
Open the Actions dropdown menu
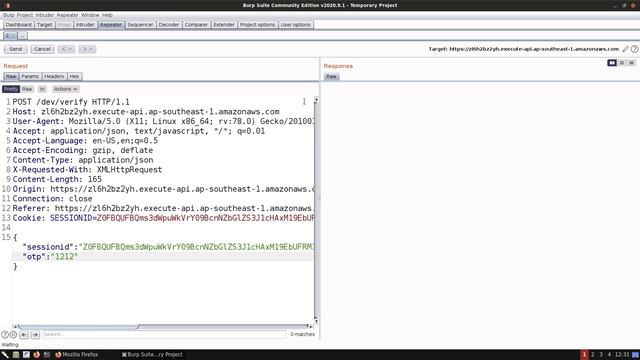coord(65,89)
